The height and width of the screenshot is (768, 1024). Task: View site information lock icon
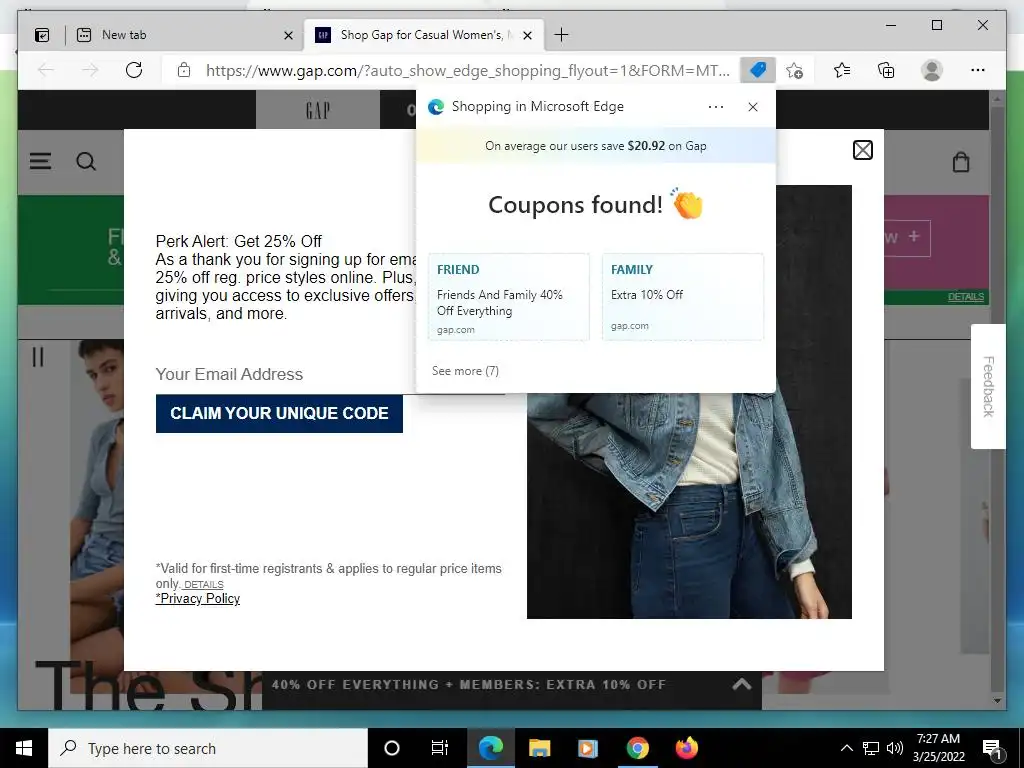184,70
